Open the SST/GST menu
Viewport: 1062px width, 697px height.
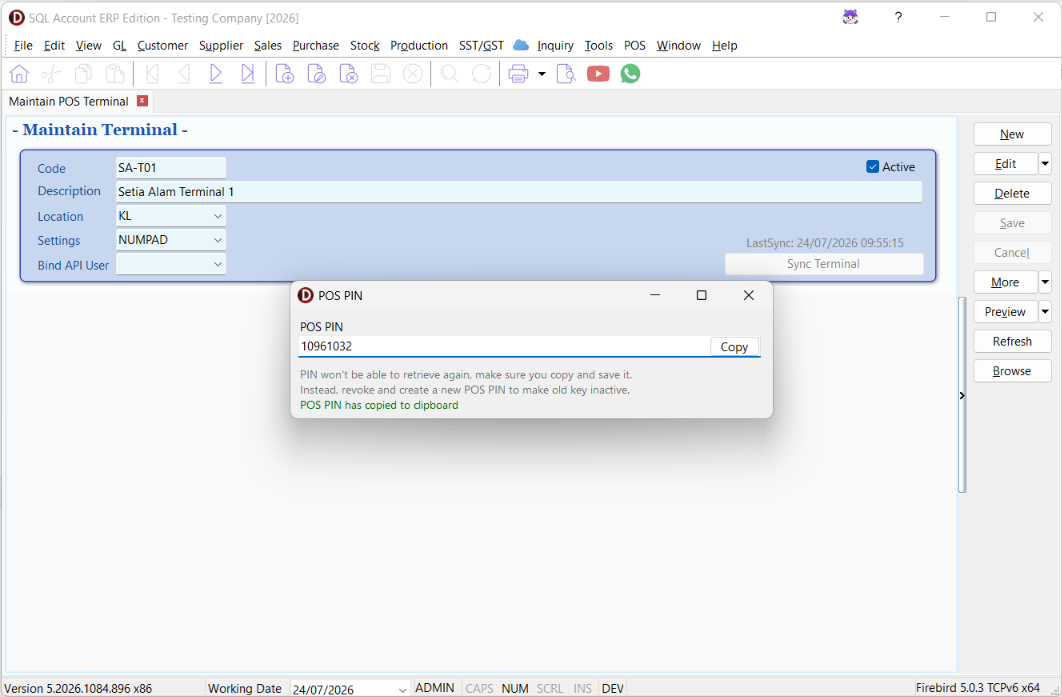[x=481, y=45]
